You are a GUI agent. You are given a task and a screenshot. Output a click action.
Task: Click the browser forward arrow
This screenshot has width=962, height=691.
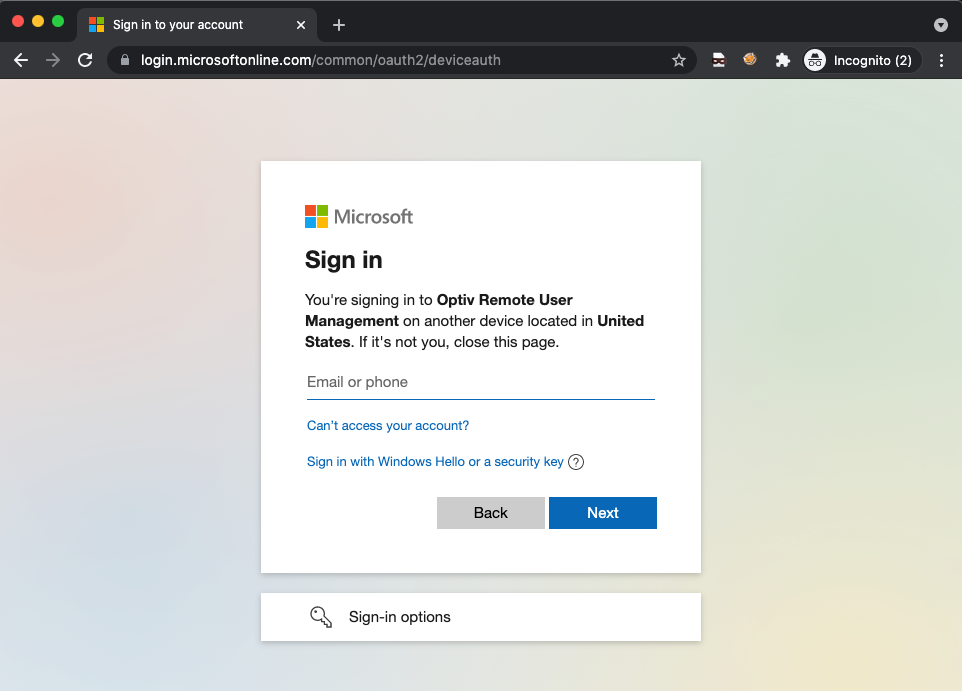pyautogui.click(x=53, y=60)
